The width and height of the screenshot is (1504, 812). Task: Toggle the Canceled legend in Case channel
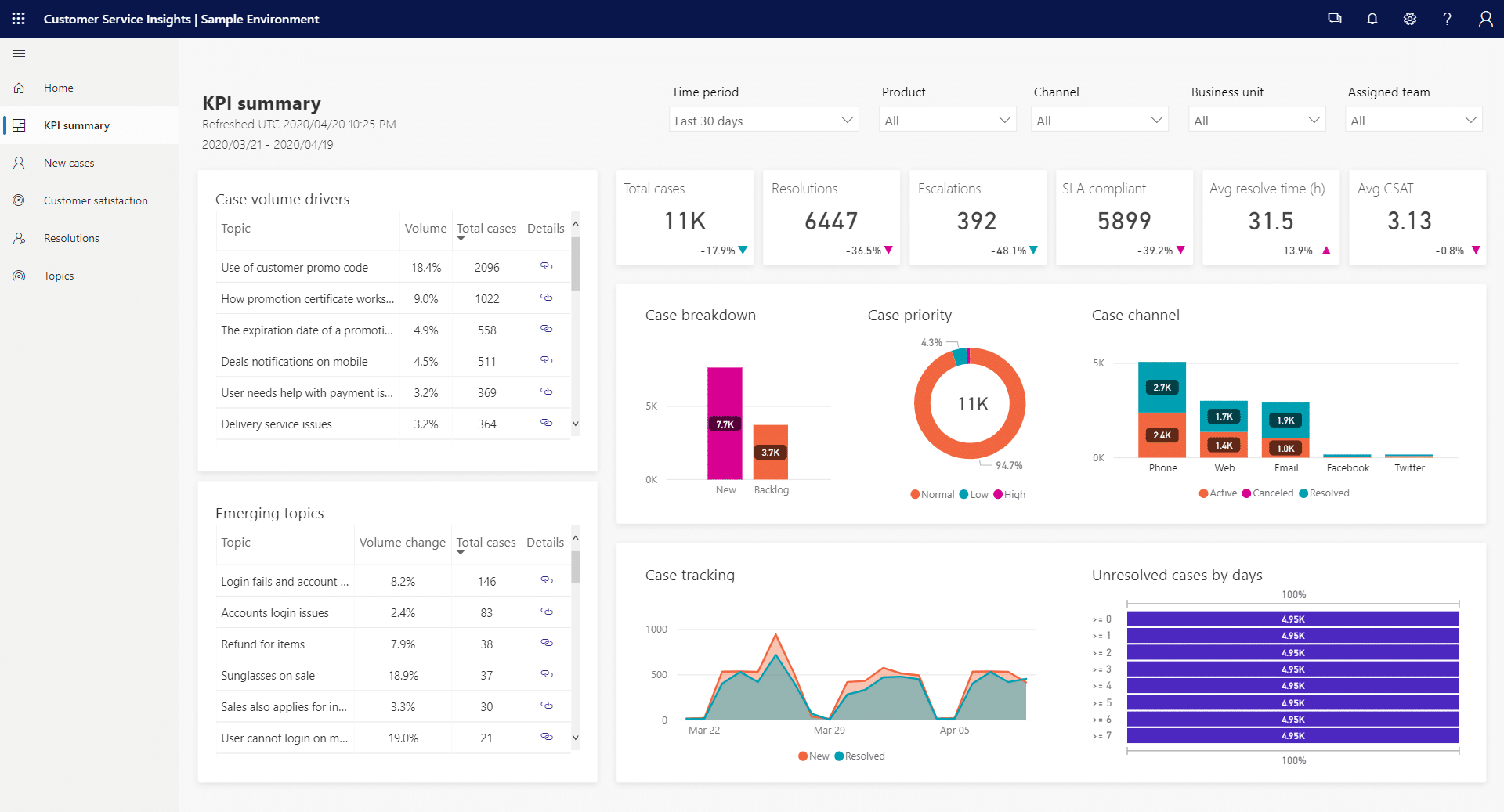(1267, 493)
